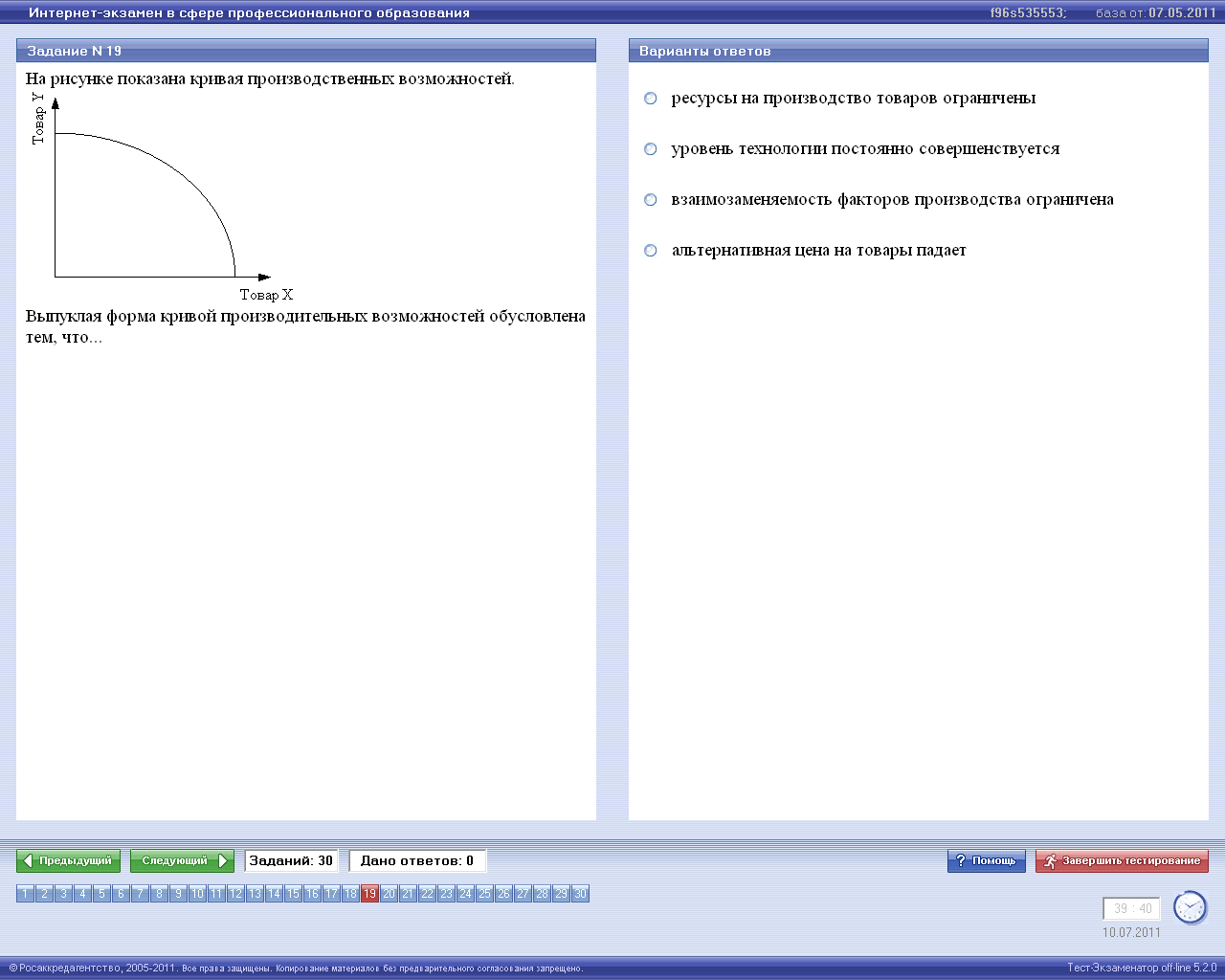Jump to question 1
Image resolution: width=1225 pixels, height=980 pixels.
pyautogui.click(x=25, y=894)
